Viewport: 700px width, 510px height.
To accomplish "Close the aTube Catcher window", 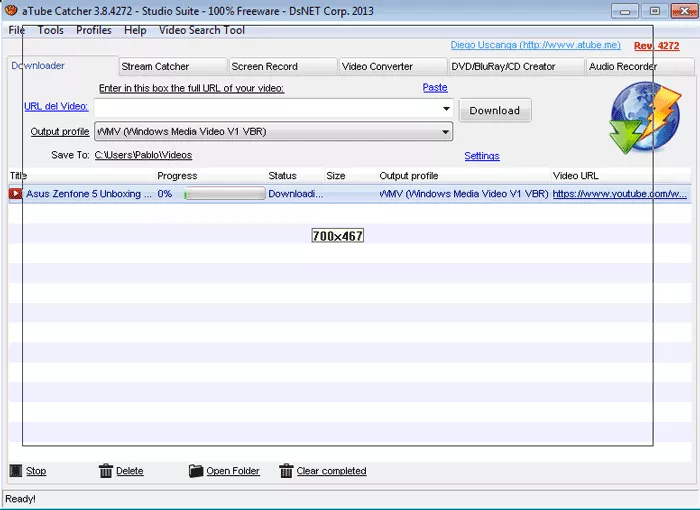I will click(684, 11).
